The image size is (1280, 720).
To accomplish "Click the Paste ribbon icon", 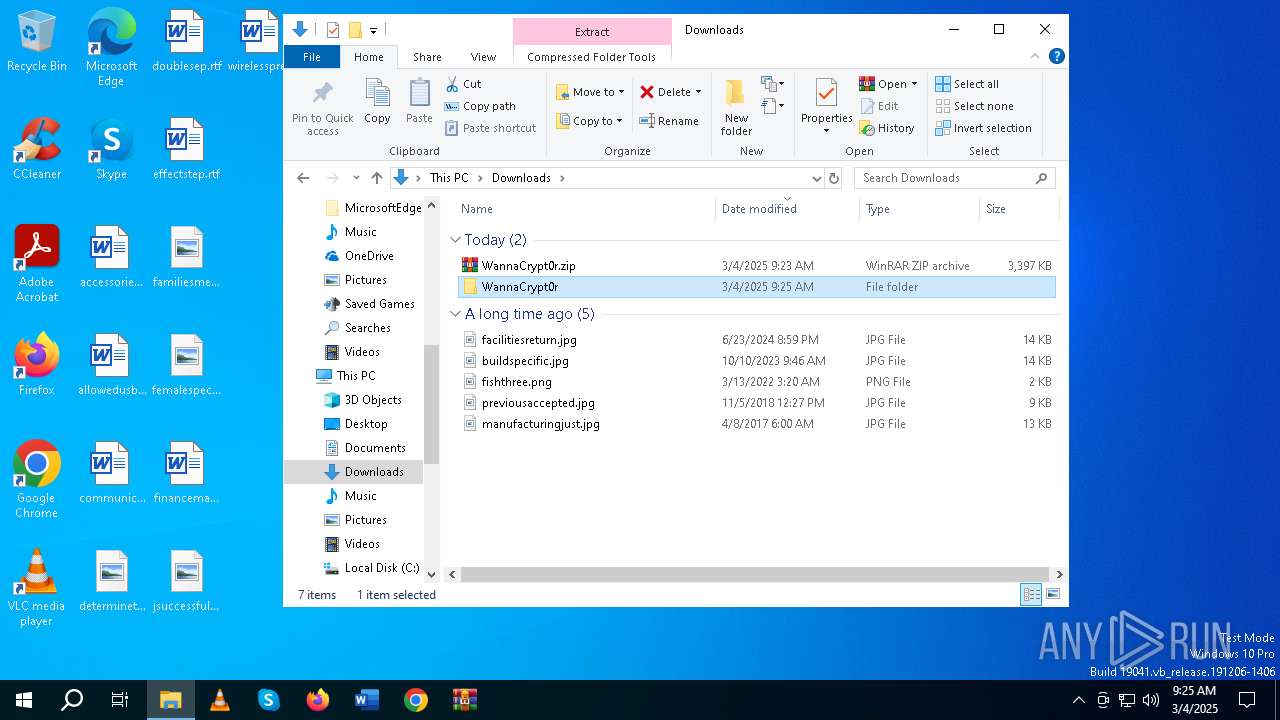I will (x=419, y=102).
